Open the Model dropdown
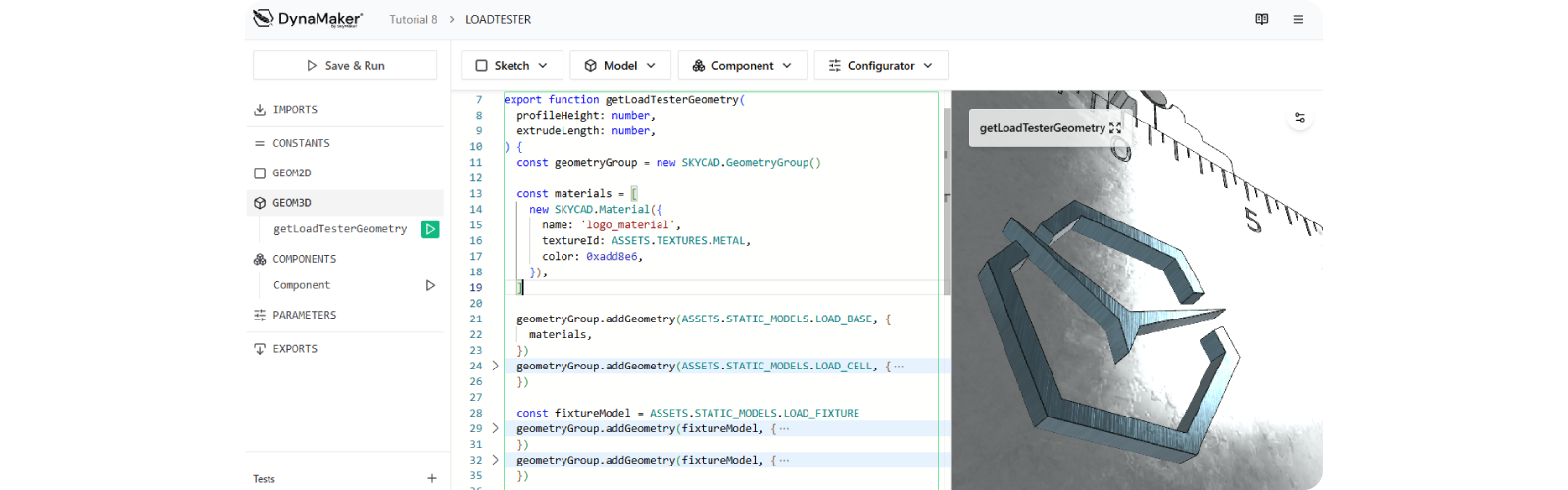Viewport: 1568px width, 490px height. point(620,66)
